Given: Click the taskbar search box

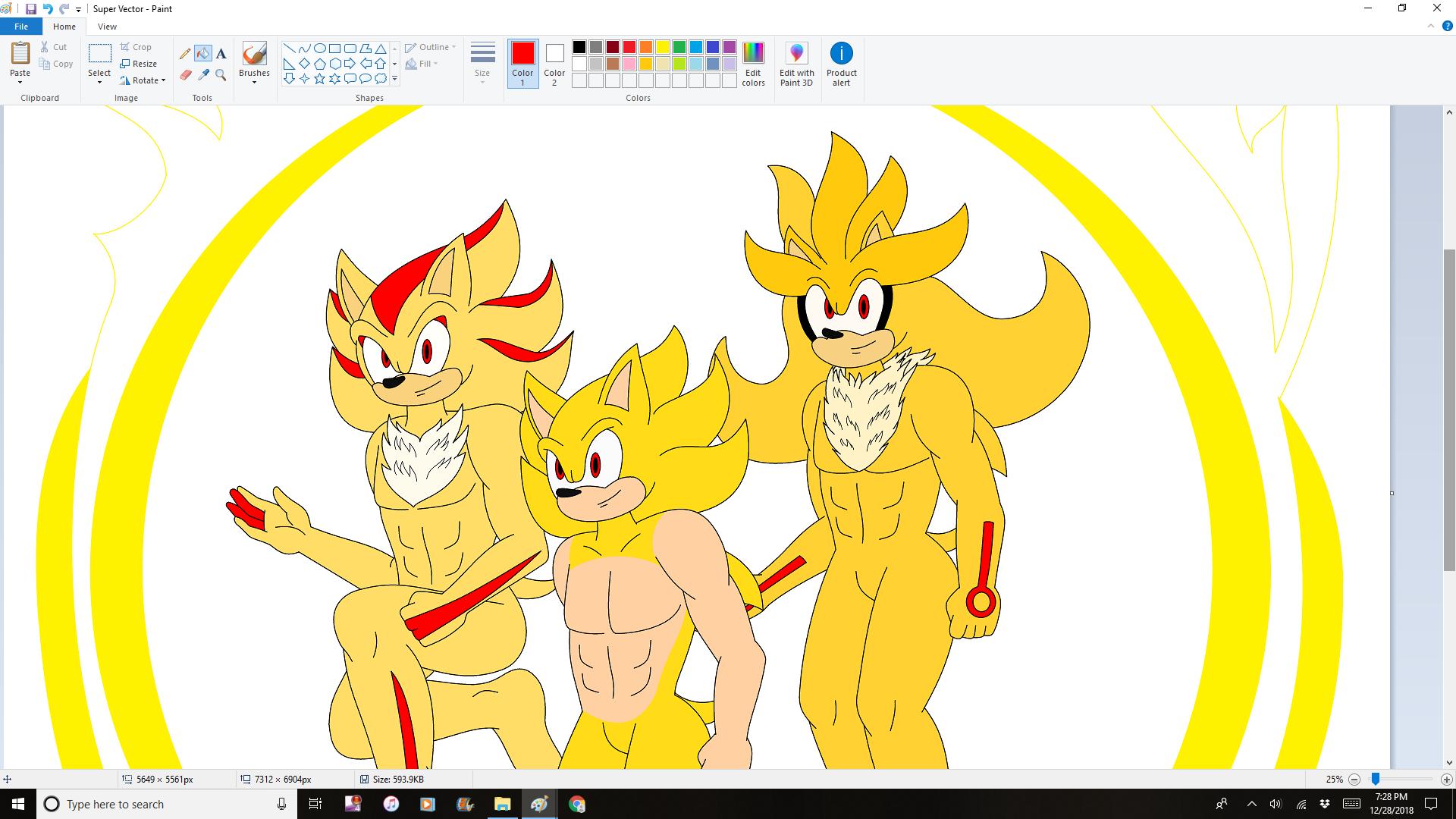Looking at the screenshot, I should pyautogui.click(x=167, y=804).
